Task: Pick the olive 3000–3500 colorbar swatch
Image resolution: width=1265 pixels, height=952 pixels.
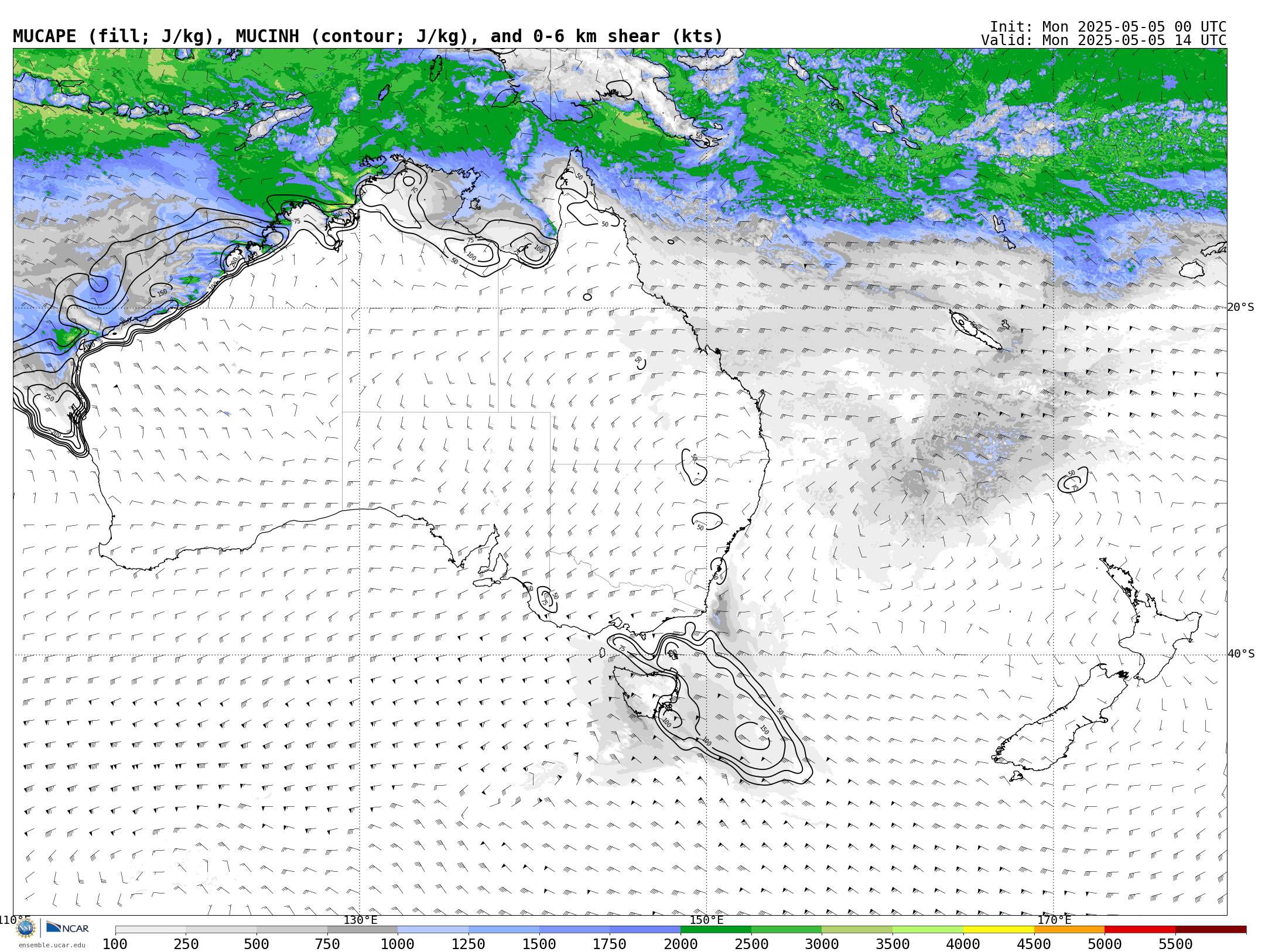Action: tap(857, 930)
